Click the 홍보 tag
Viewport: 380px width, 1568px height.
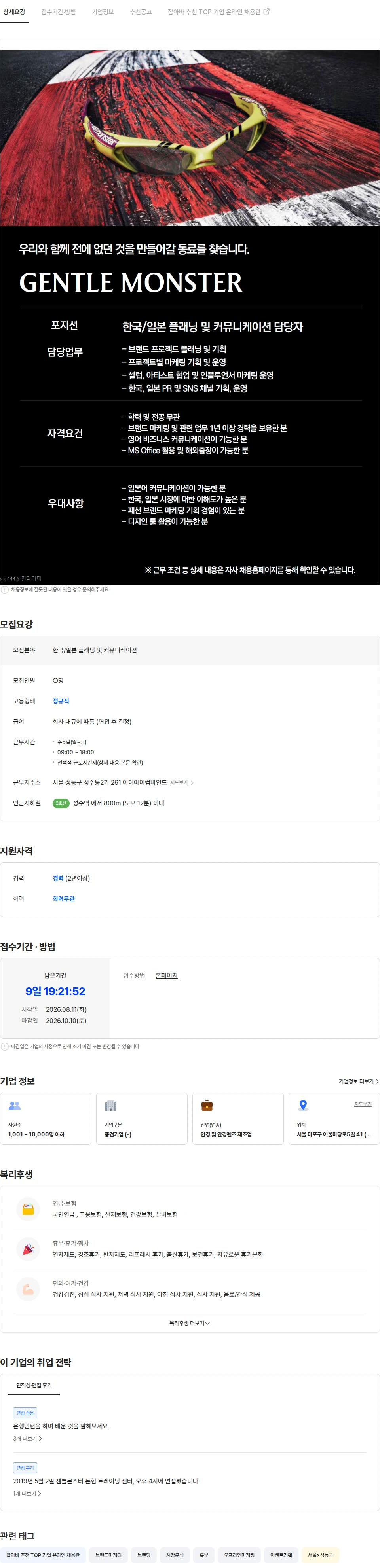(204, 1555)
